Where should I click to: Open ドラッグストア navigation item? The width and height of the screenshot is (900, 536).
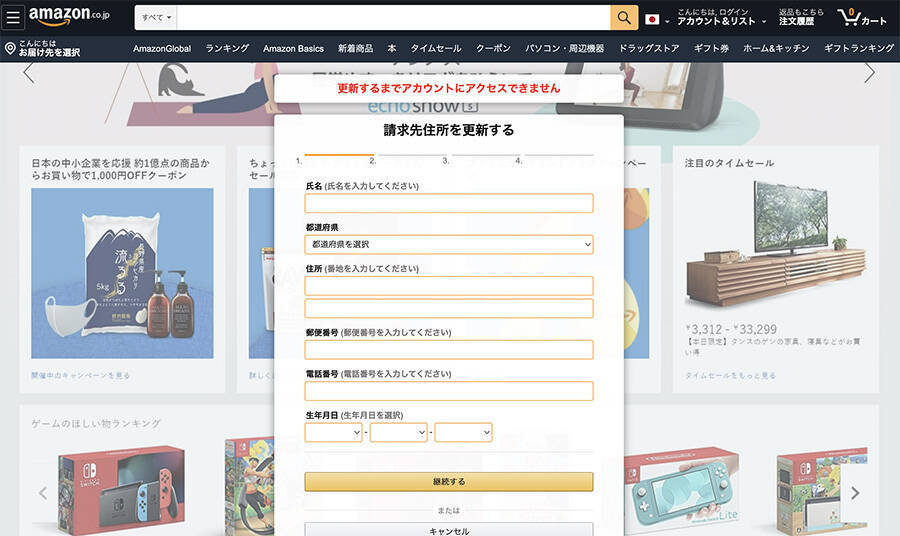pos(649,49)
